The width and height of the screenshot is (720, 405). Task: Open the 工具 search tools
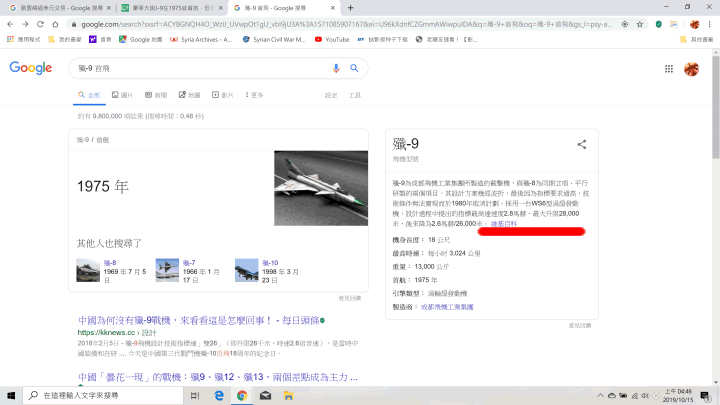tap(354, 95)
